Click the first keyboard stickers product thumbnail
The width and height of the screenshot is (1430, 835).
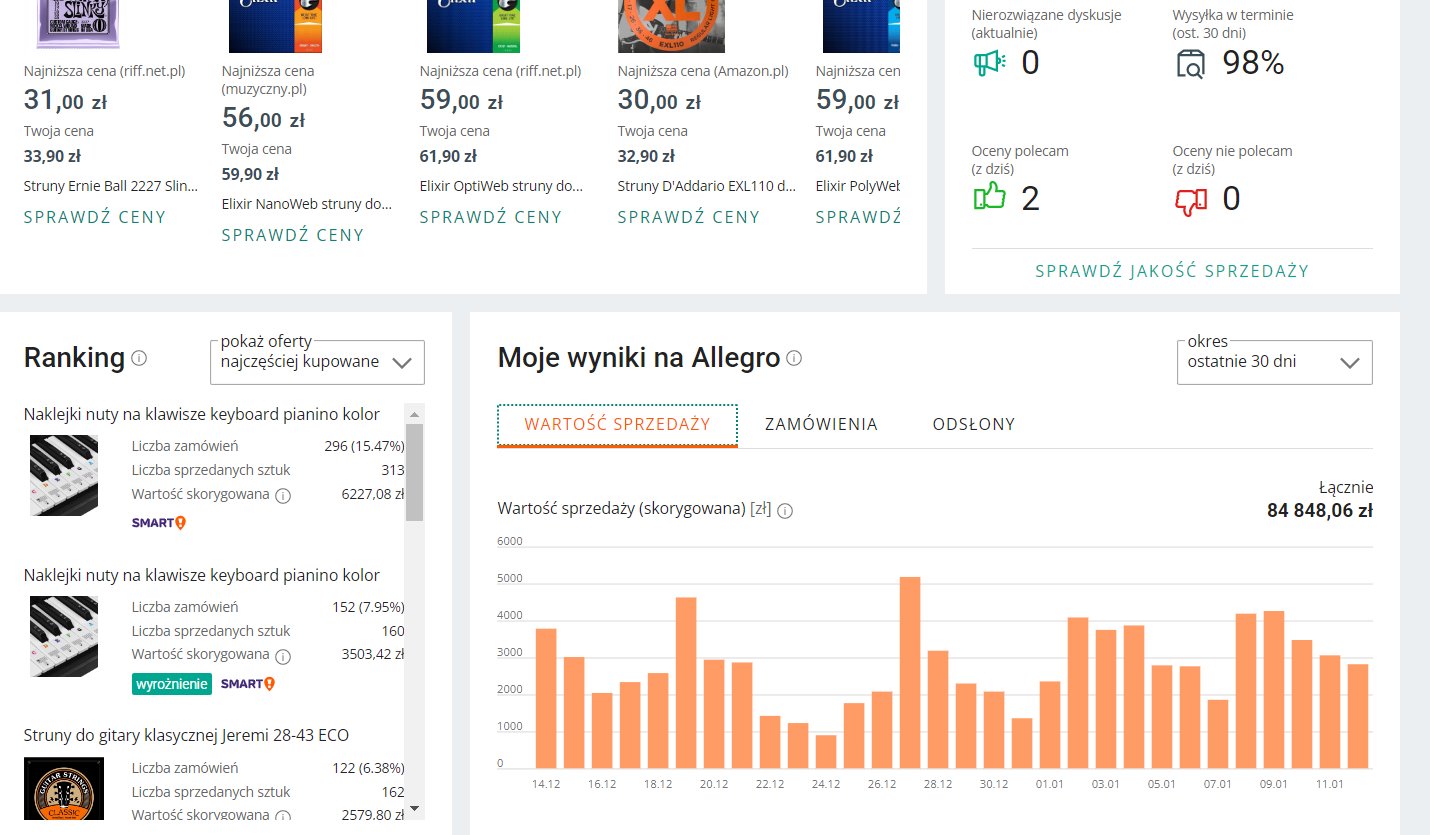point(64,475)
